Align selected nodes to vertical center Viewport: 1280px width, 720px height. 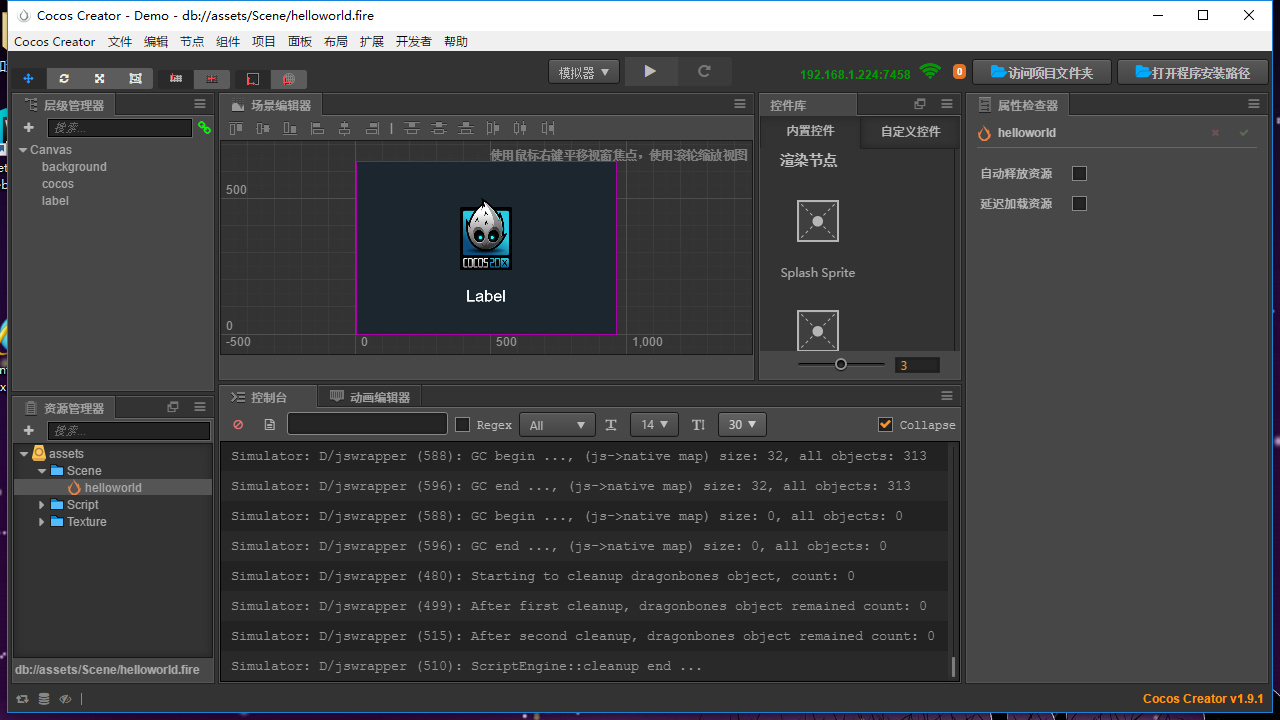(x=263, y=128)
